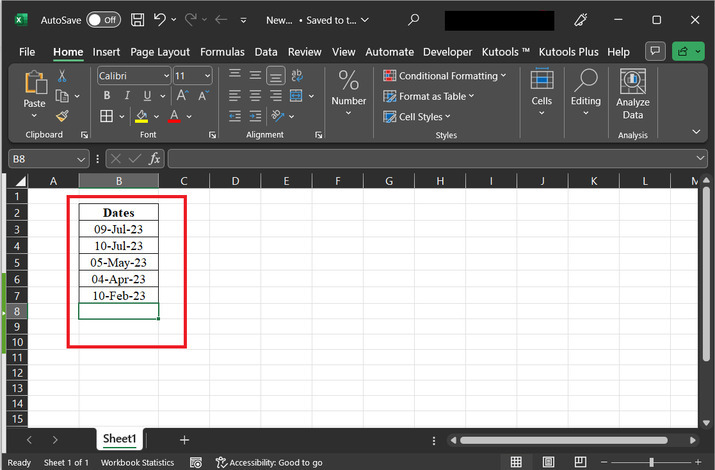Add a new sheet with plus icon
The width and height of the screenshot is (715, 470).
pos(184,439)
